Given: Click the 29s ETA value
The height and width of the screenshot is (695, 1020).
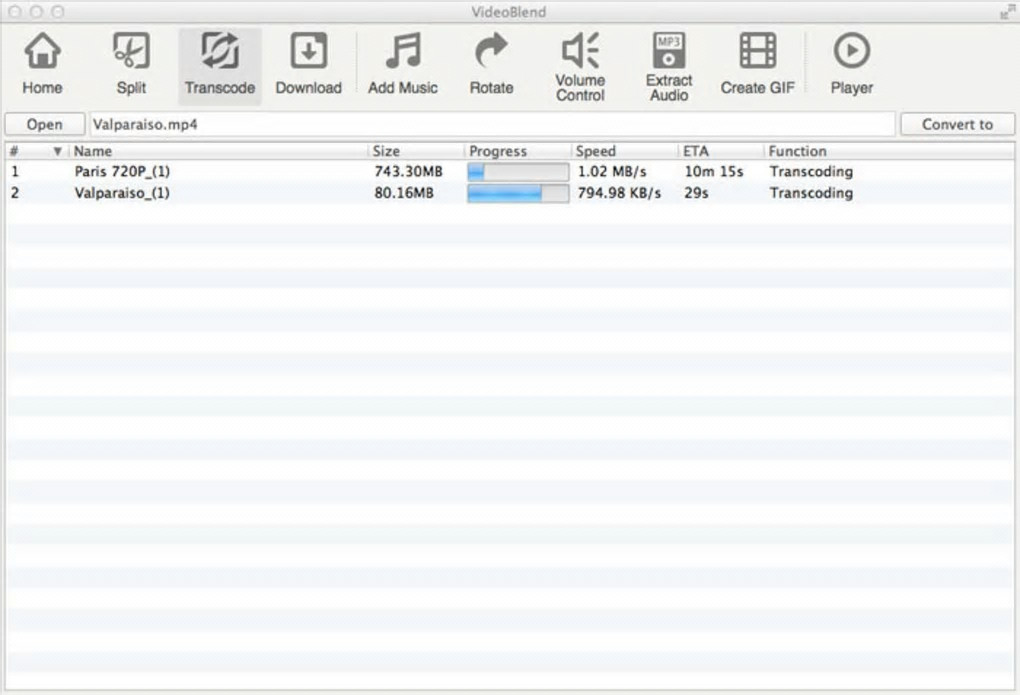Looking at the screenshot, I should [696, 193].
